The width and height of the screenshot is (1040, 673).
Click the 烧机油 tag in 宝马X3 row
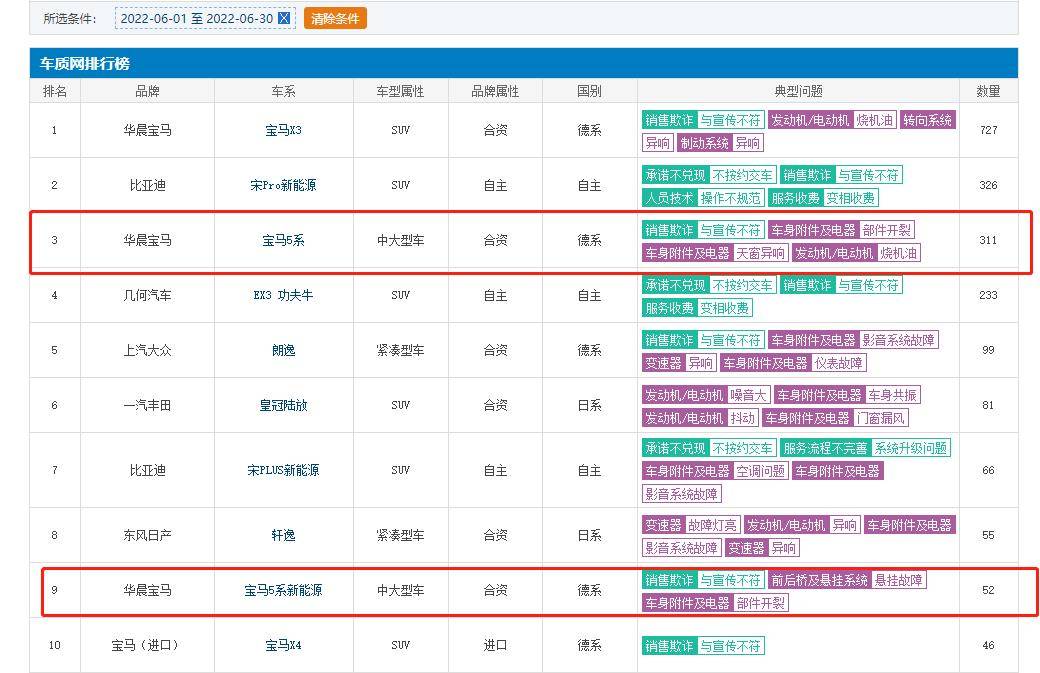pyautogui.click(x=875, y=121)
